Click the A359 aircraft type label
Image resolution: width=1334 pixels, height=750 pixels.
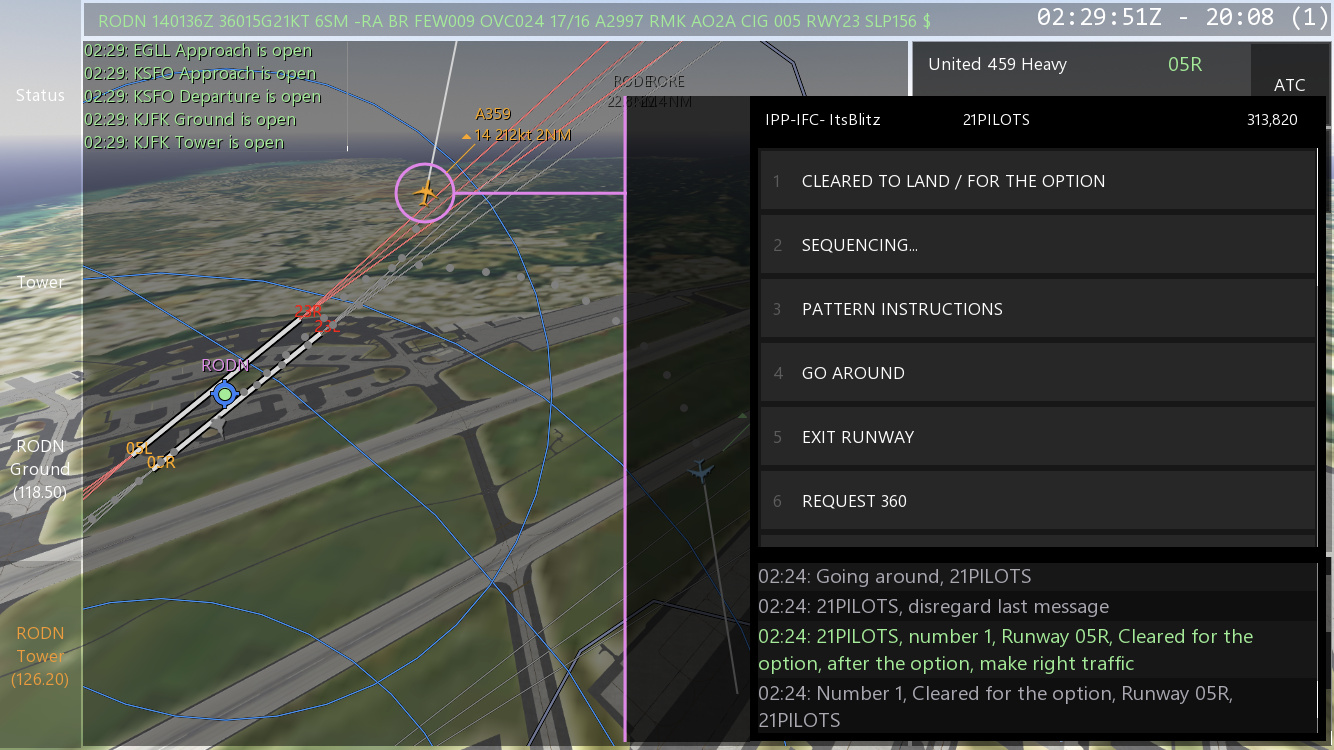pyautogui.click(x=493, y=114)
